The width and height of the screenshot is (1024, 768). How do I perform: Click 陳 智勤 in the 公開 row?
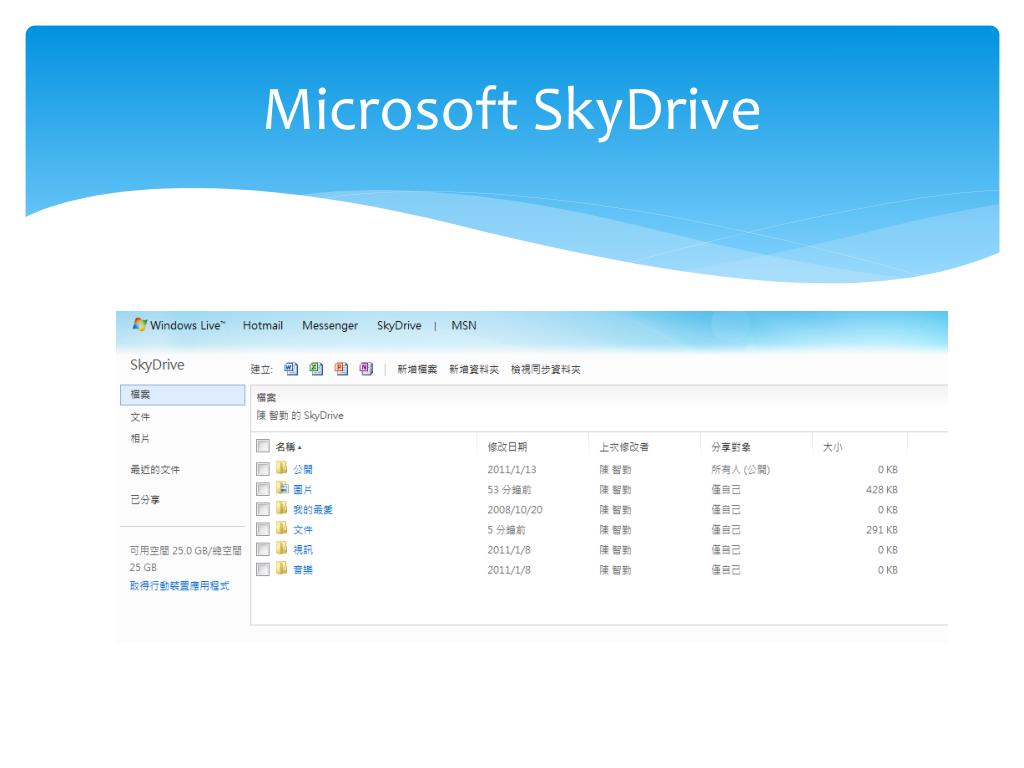point(615,469)
